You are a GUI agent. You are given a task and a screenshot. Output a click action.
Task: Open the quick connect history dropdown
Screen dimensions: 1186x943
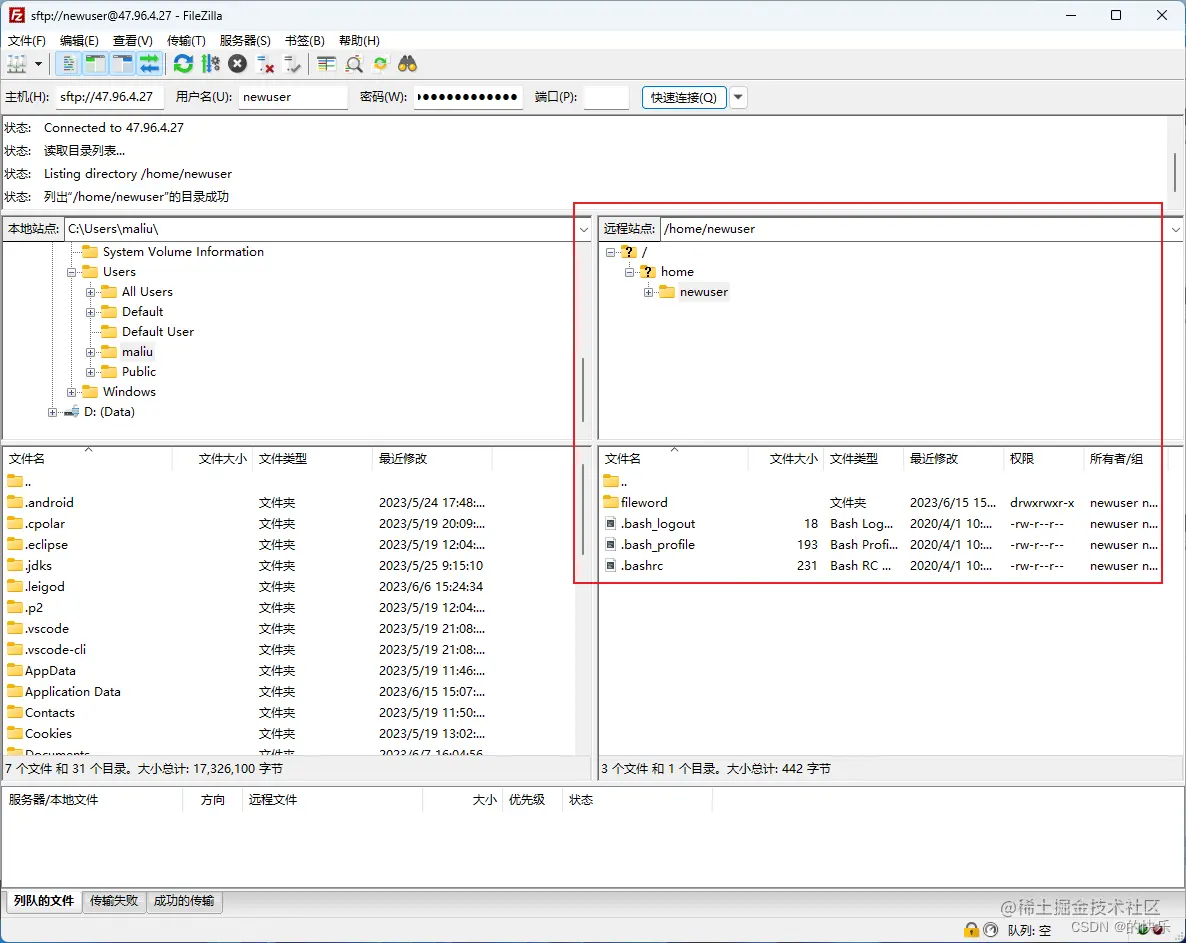coord(738,98)
